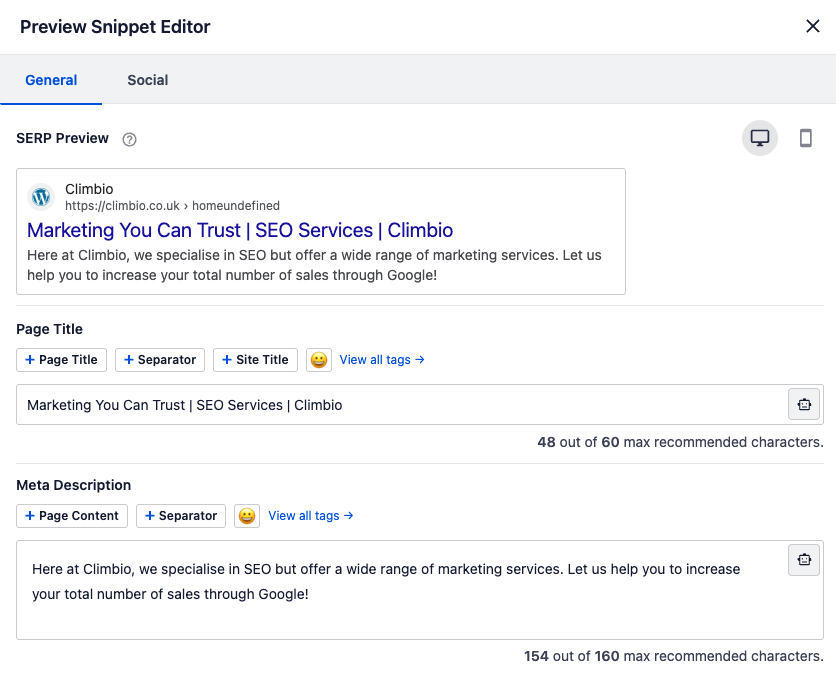The image size is (836, 676).
Task: Open the Social tab
Action: [x=147, y=80]
